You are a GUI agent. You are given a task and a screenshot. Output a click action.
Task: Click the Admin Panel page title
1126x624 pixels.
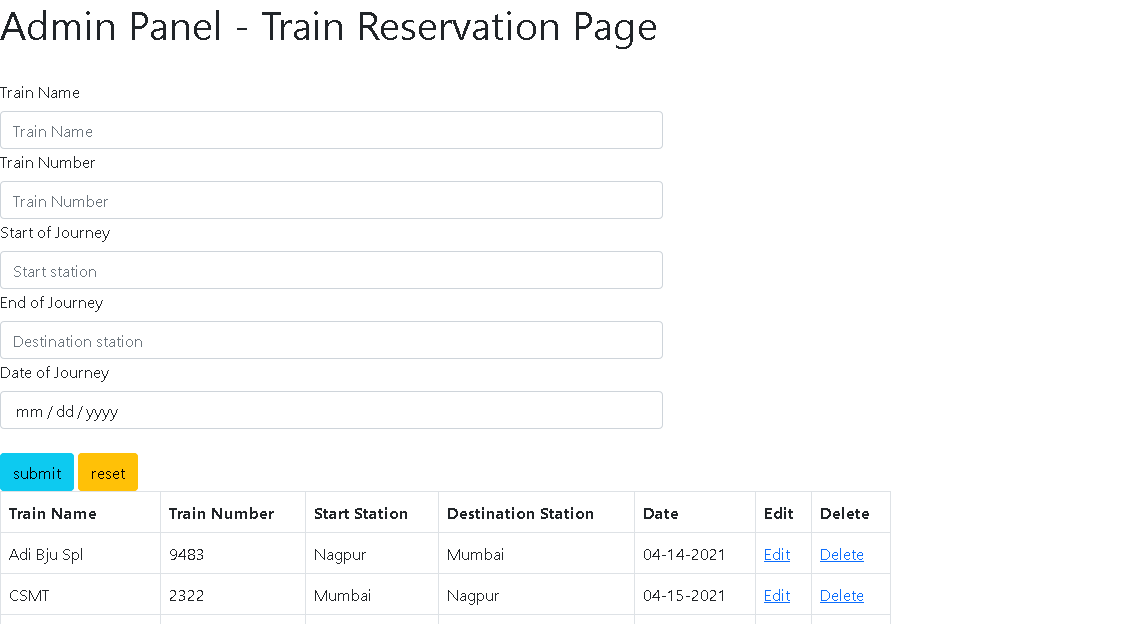[x=328, y=27]
